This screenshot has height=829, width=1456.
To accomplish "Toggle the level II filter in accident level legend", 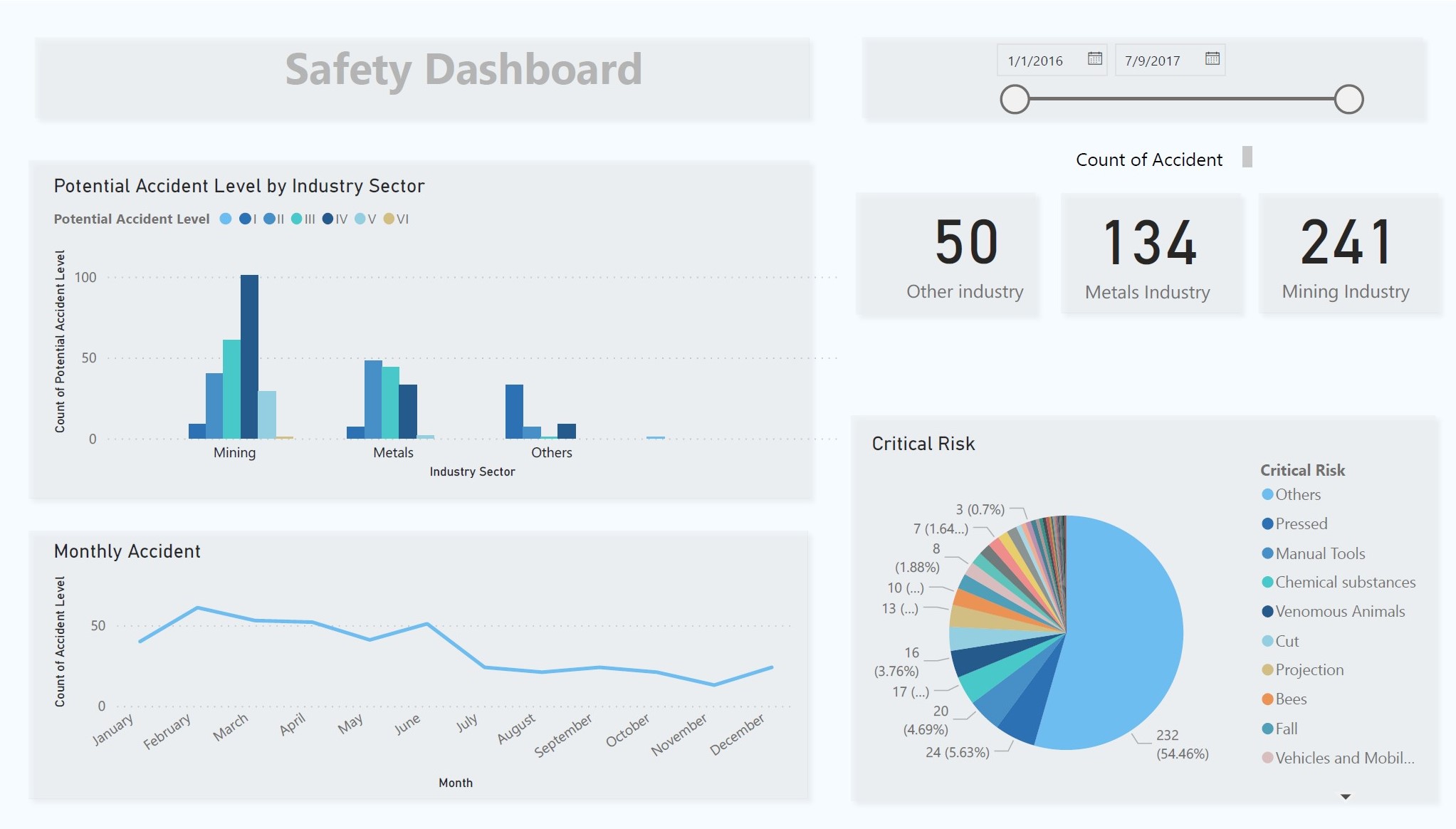I will pyautogui.click(x=269, y=219).
